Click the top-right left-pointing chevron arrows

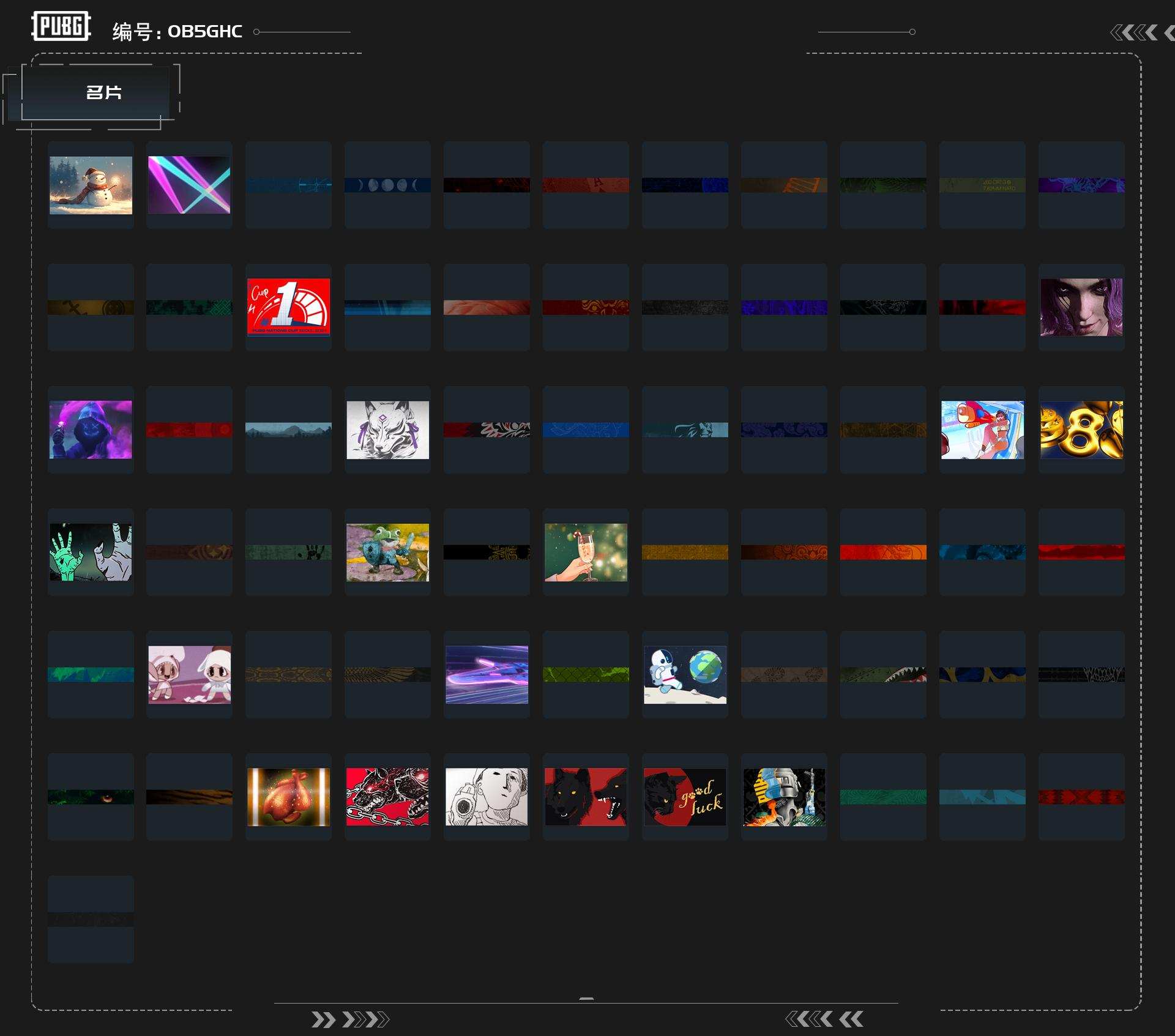click(1135, 32)
